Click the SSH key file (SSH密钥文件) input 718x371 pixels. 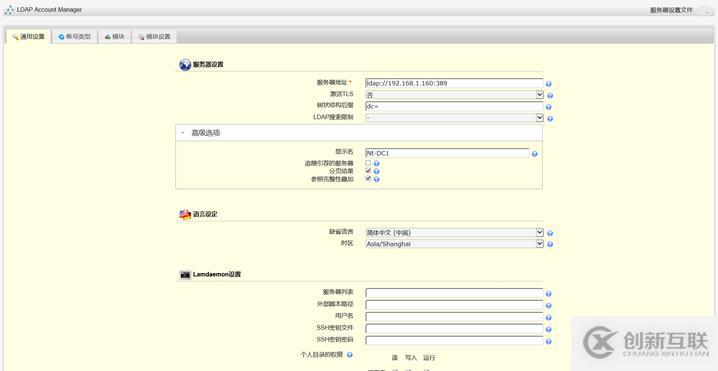pyautogui.click(x=454, y=329)
